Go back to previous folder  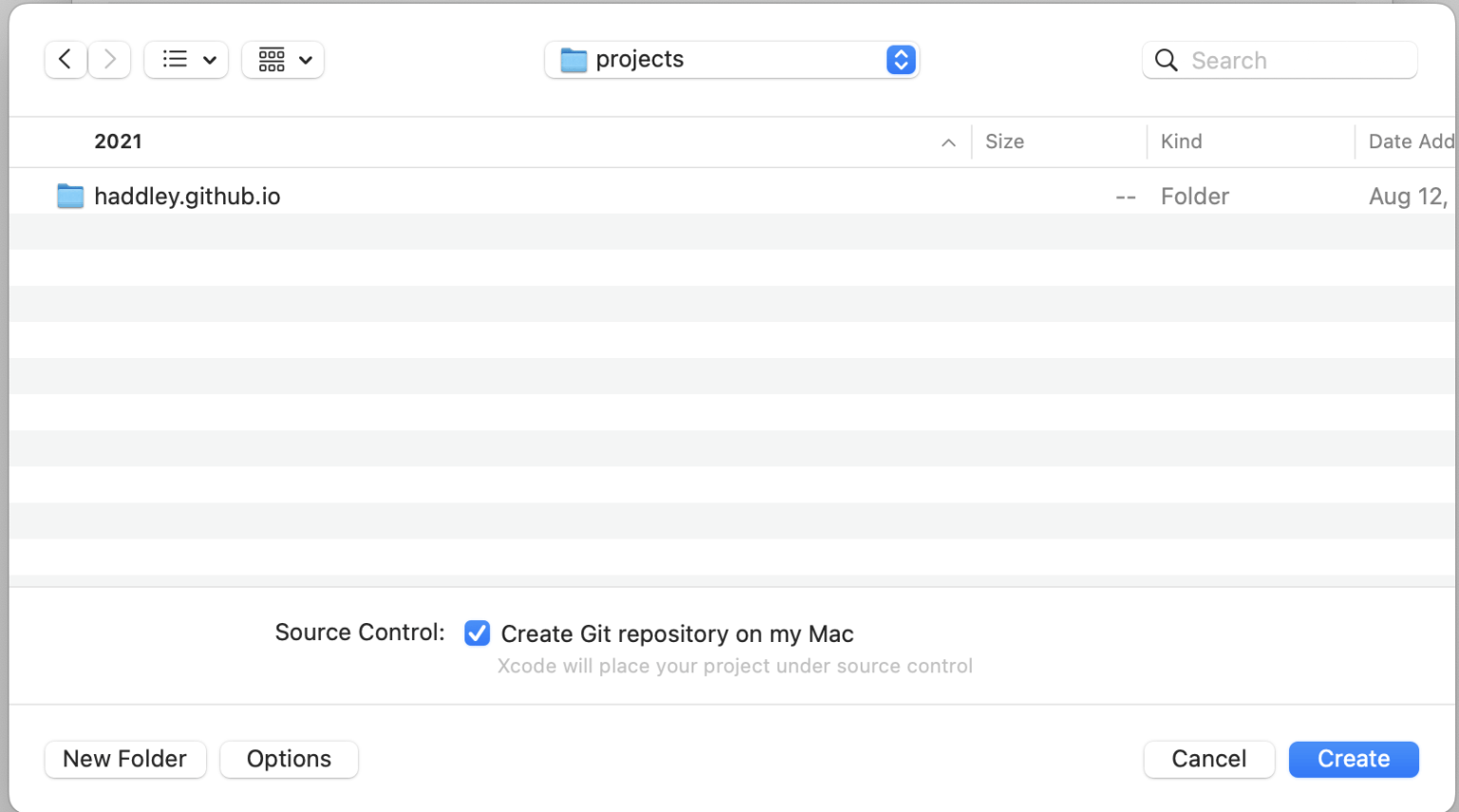[66, 60]
